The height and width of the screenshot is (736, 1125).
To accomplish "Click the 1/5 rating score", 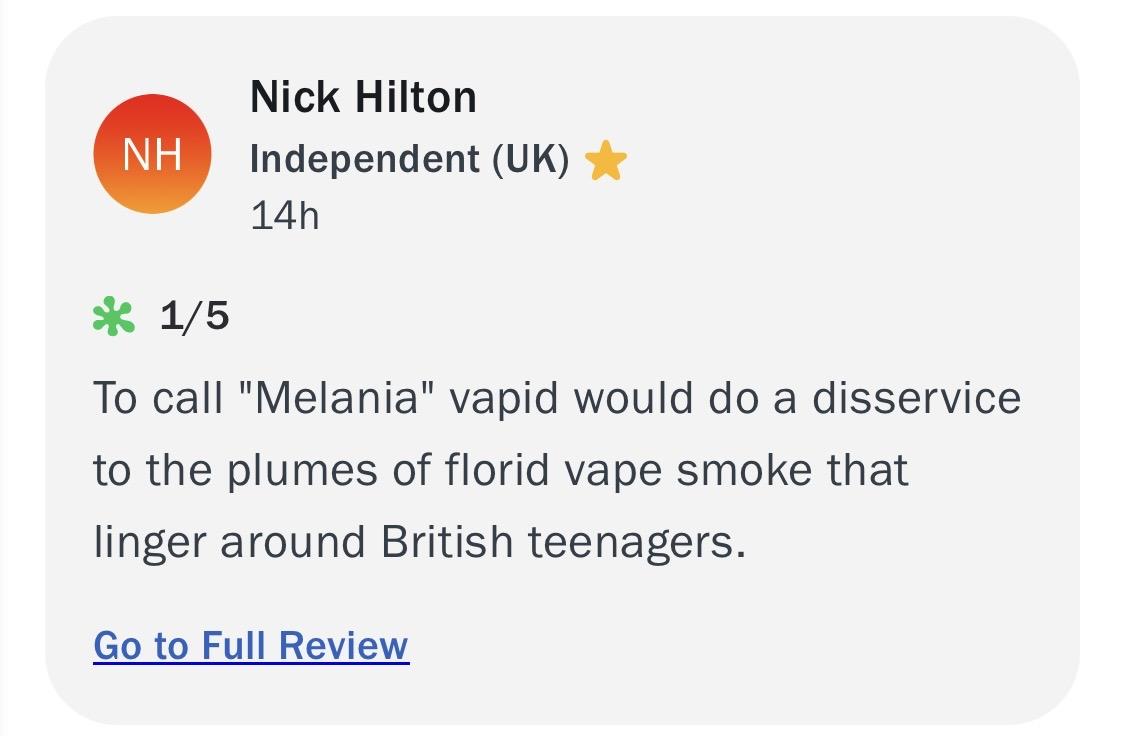I will click(194, 317).
